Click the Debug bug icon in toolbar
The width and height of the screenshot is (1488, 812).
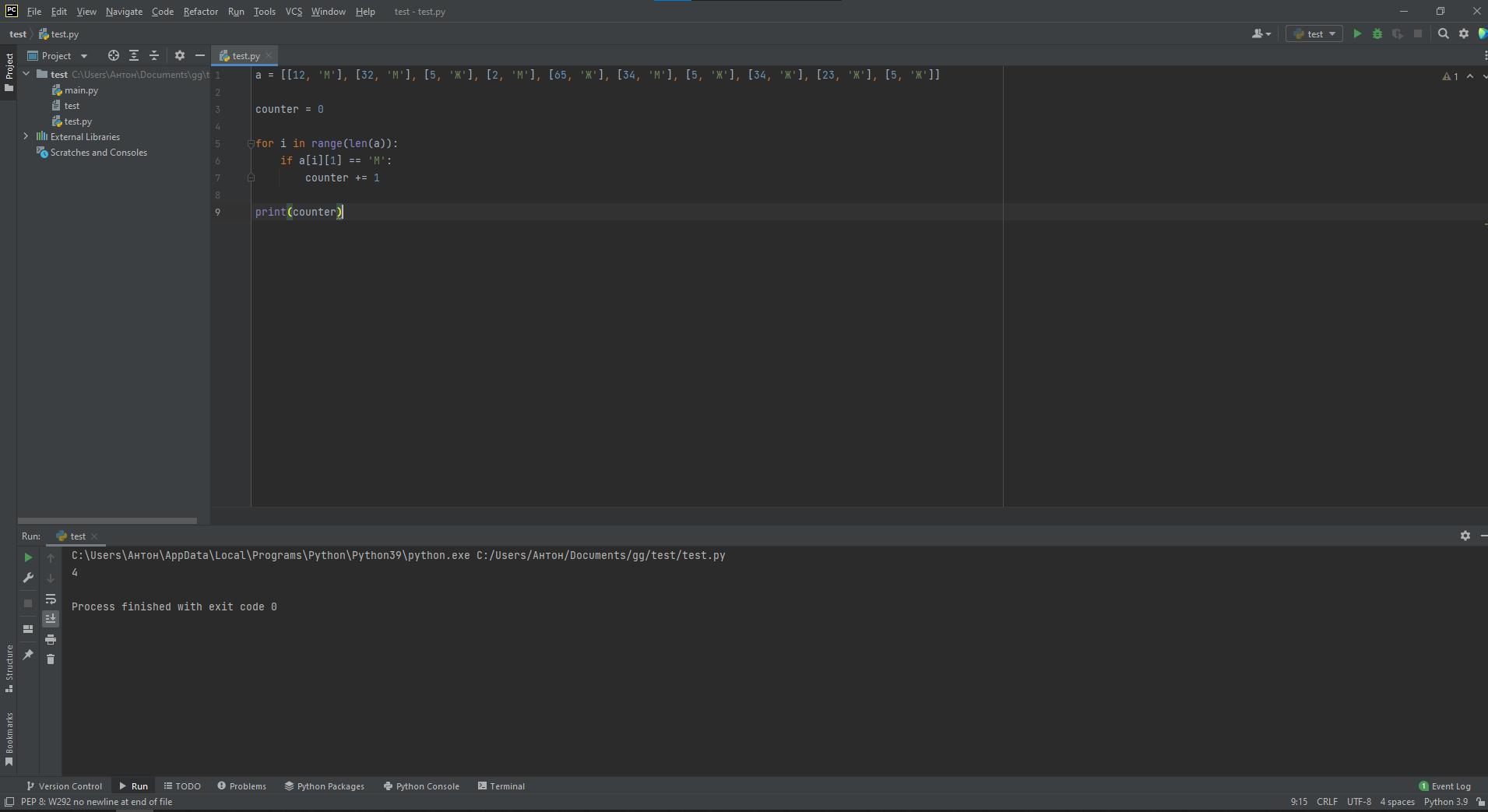[1377, 34]
